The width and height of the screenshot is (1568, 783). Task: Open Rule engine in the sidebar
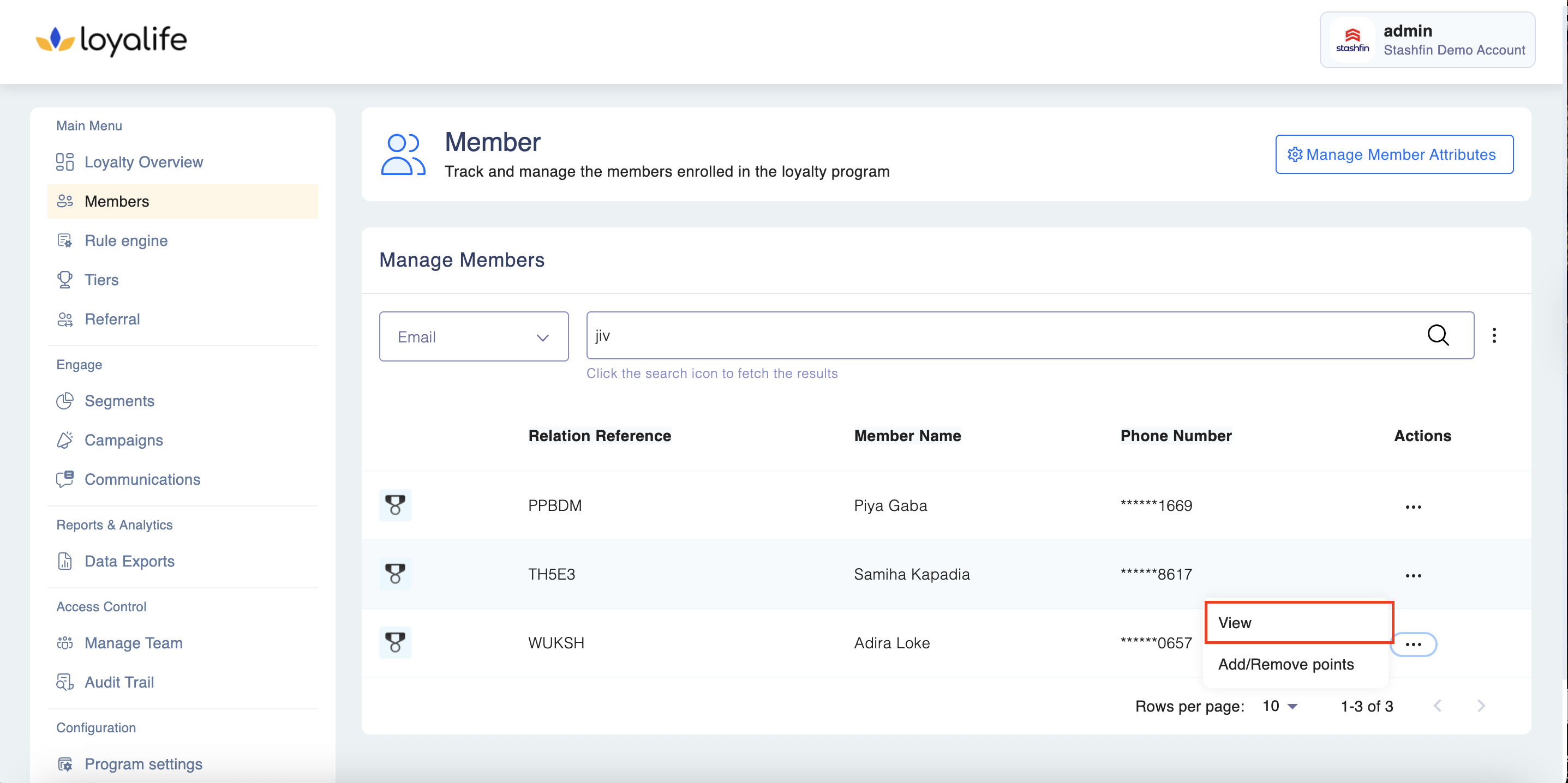[x=125, y=240]
